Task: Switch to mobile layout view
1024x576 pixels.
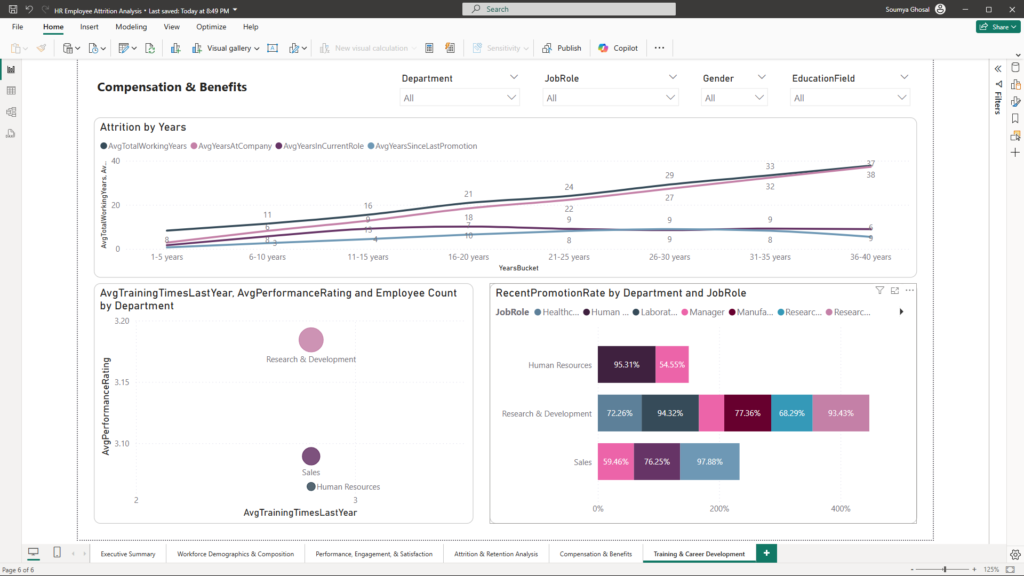Action: [x=57, y=553]
